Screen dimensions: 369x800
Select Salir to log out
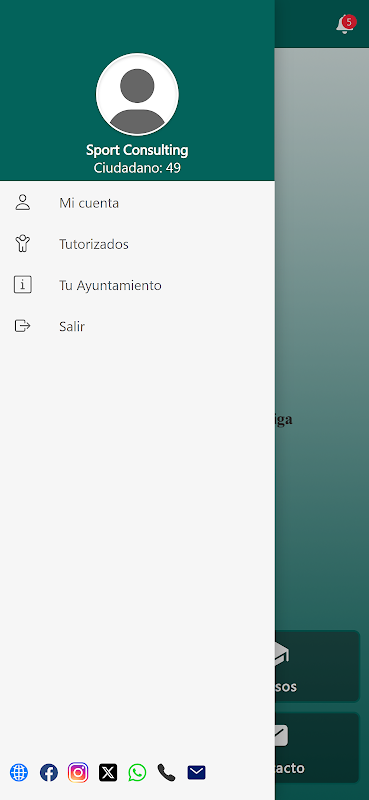pyautogui.click(x=137, y=326)
